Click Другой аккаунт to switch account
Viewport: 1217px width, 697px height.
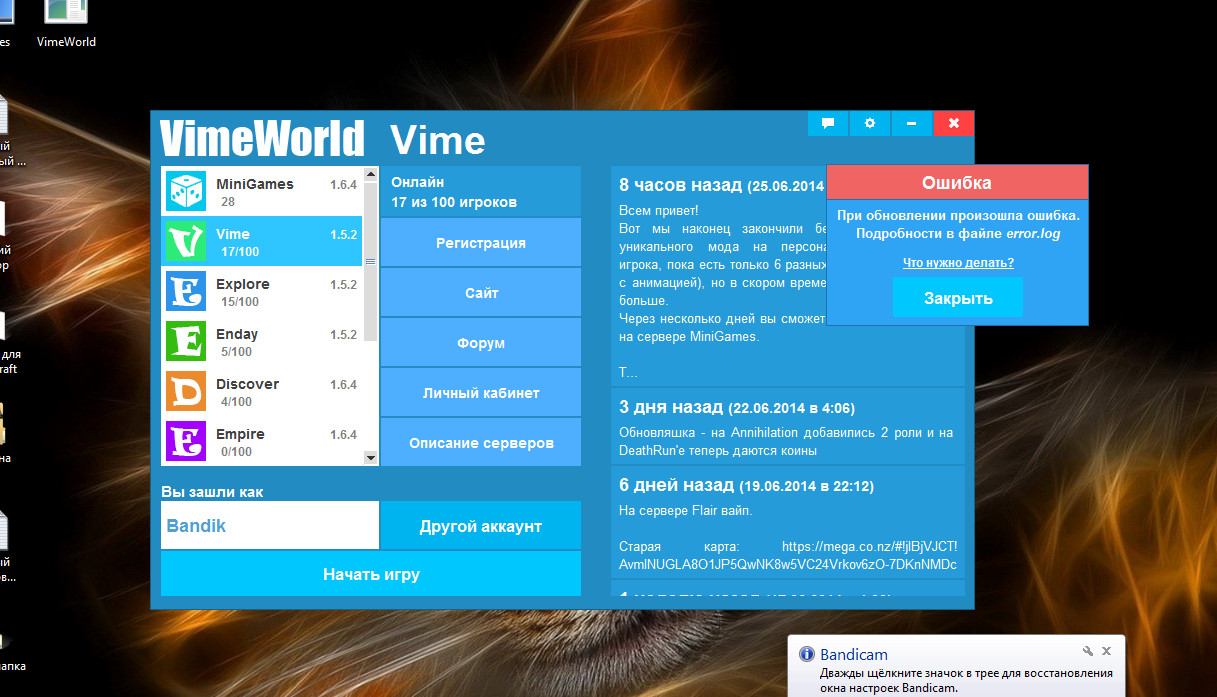pos(481,526)
